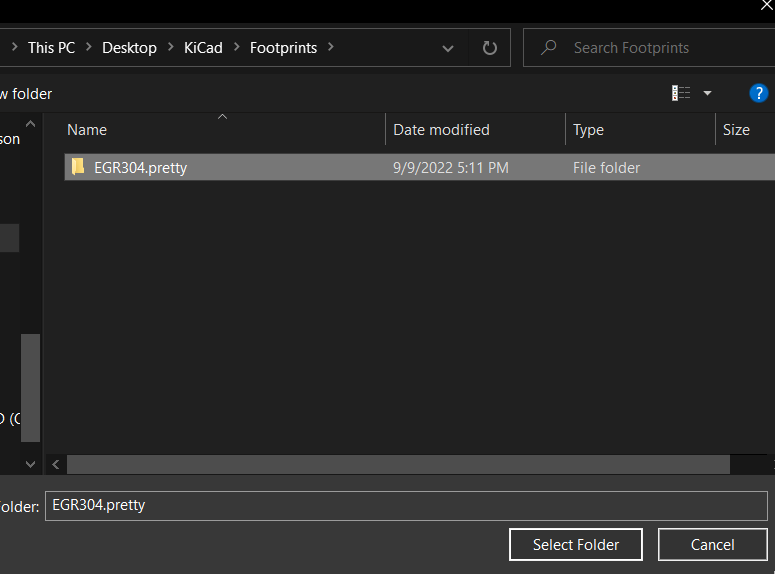Image resolution: width=775 pixels, height=574 pixels.
Task: Close the dialog with the X button
Action: [x=767, y=5]
